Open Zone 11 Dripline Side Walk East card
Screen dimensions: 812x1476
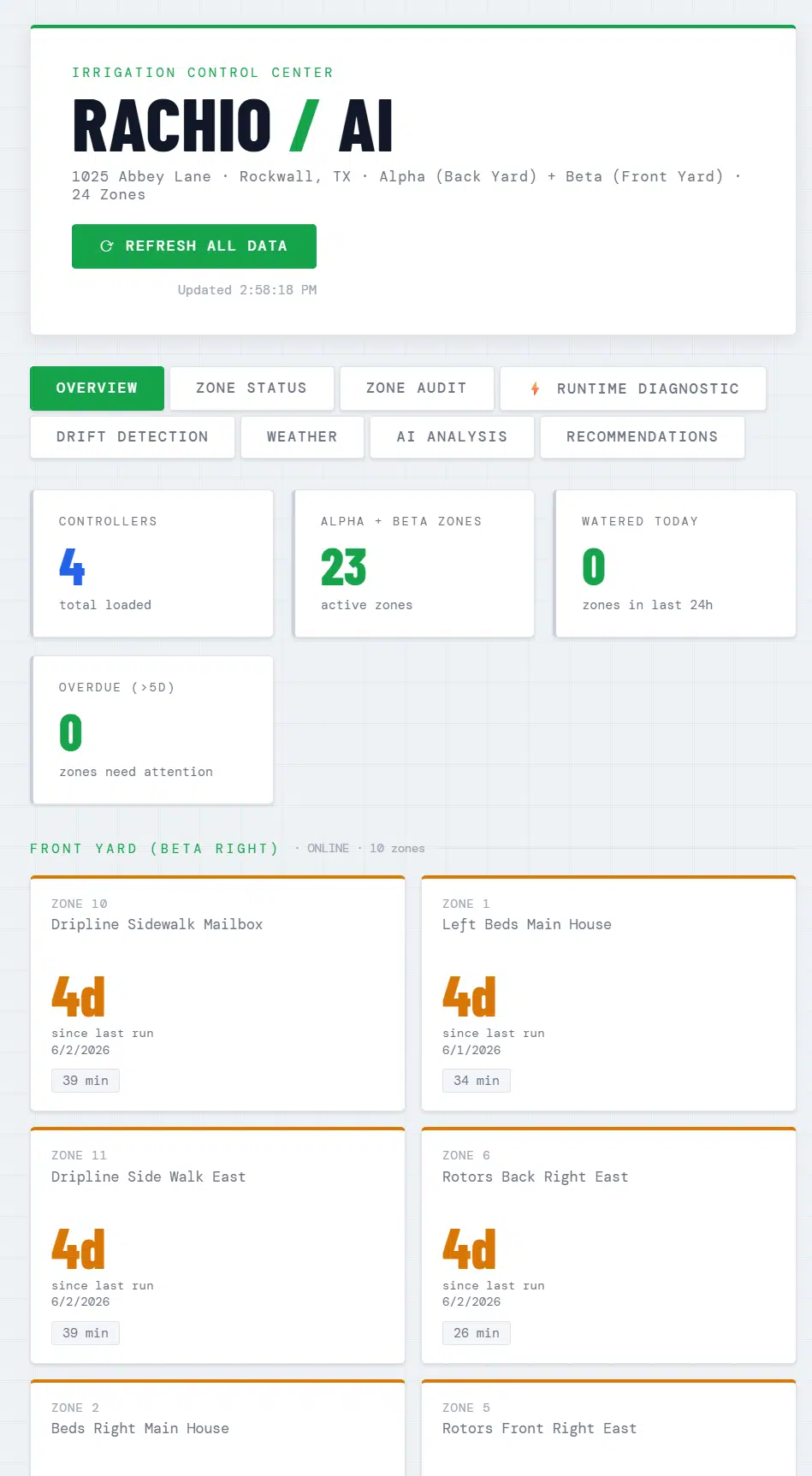tap(217, 1246)
